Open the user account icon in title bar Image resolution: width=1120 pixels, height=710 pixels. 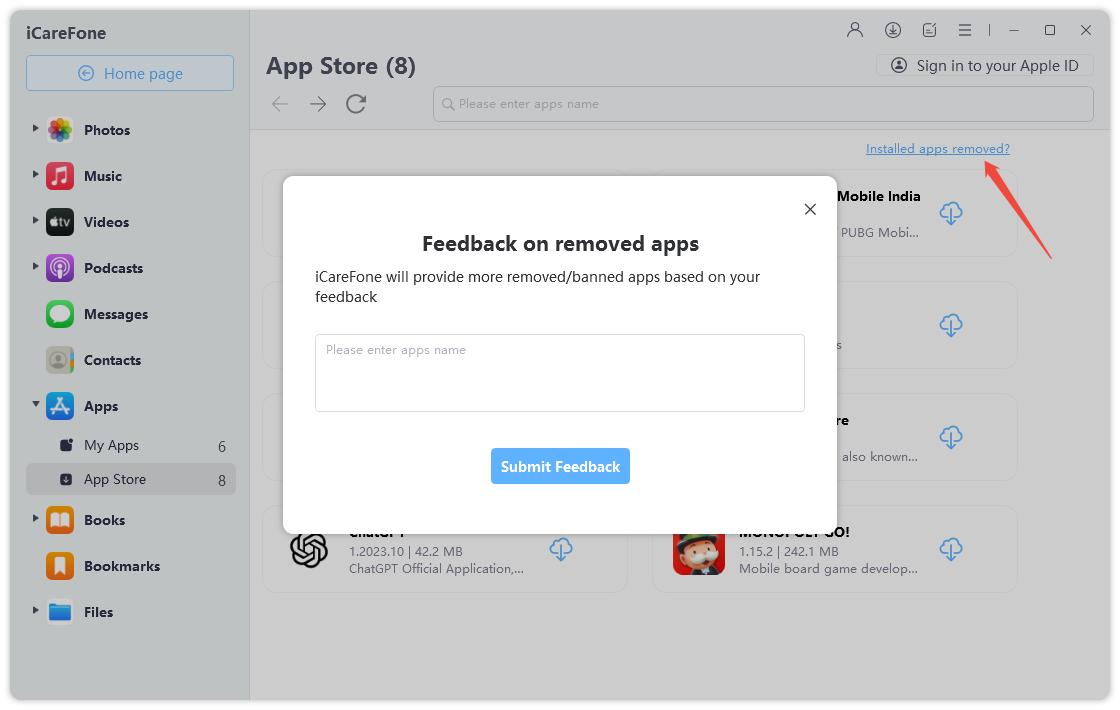click(x=855, y=30)
